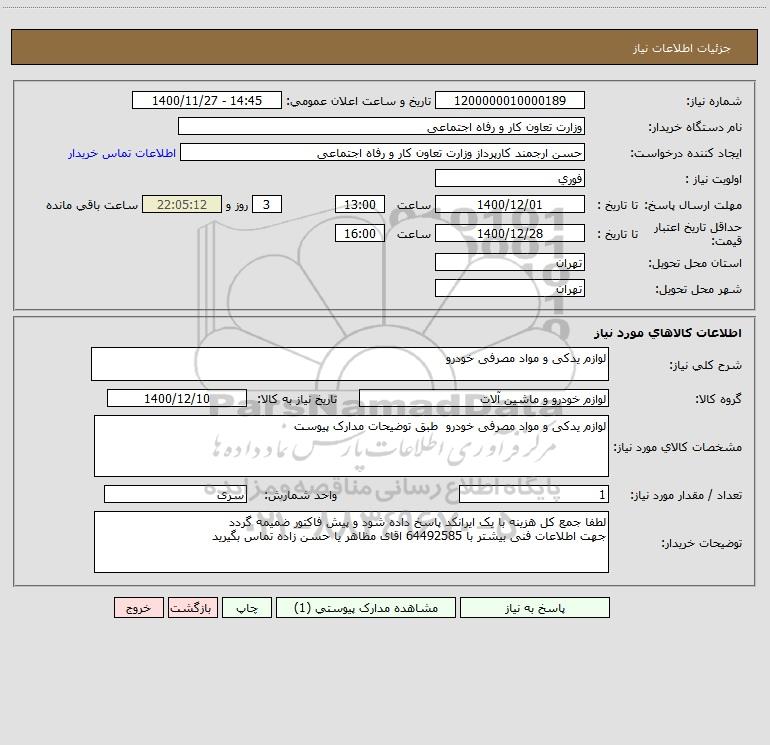This screenshot has height=745, width=770.
Task: Open مشاهده مدارک پیوستی (1) attachments
Action: click(365, 608)
